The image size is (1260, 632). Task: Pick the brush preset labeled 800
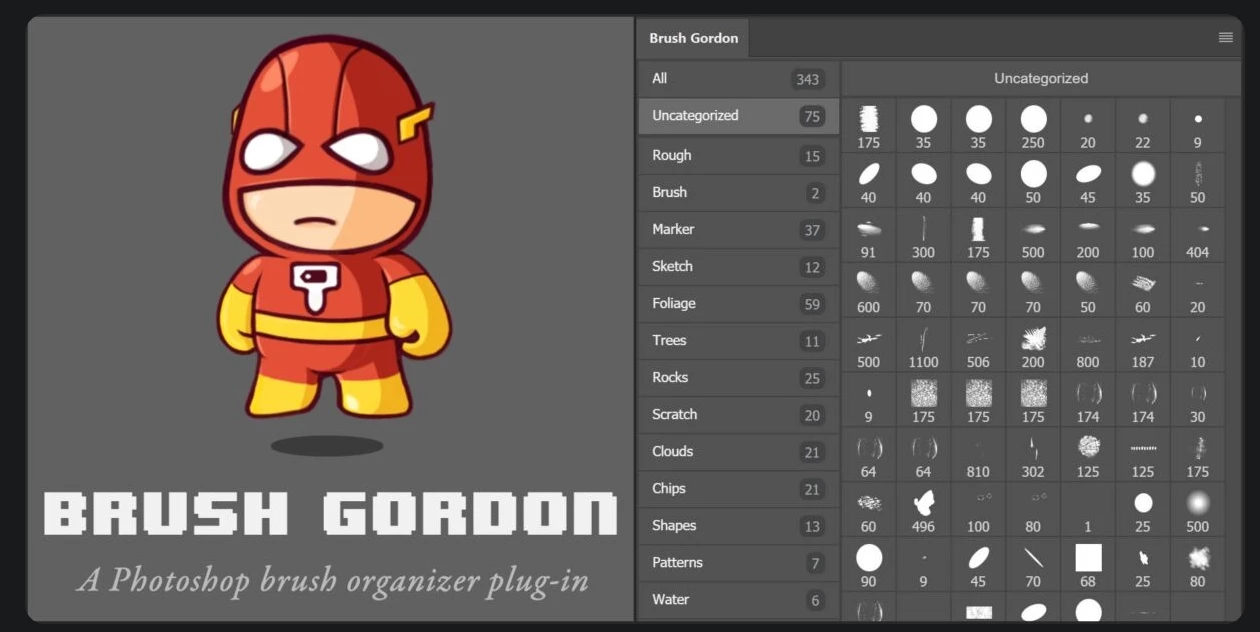(1088, 345)
